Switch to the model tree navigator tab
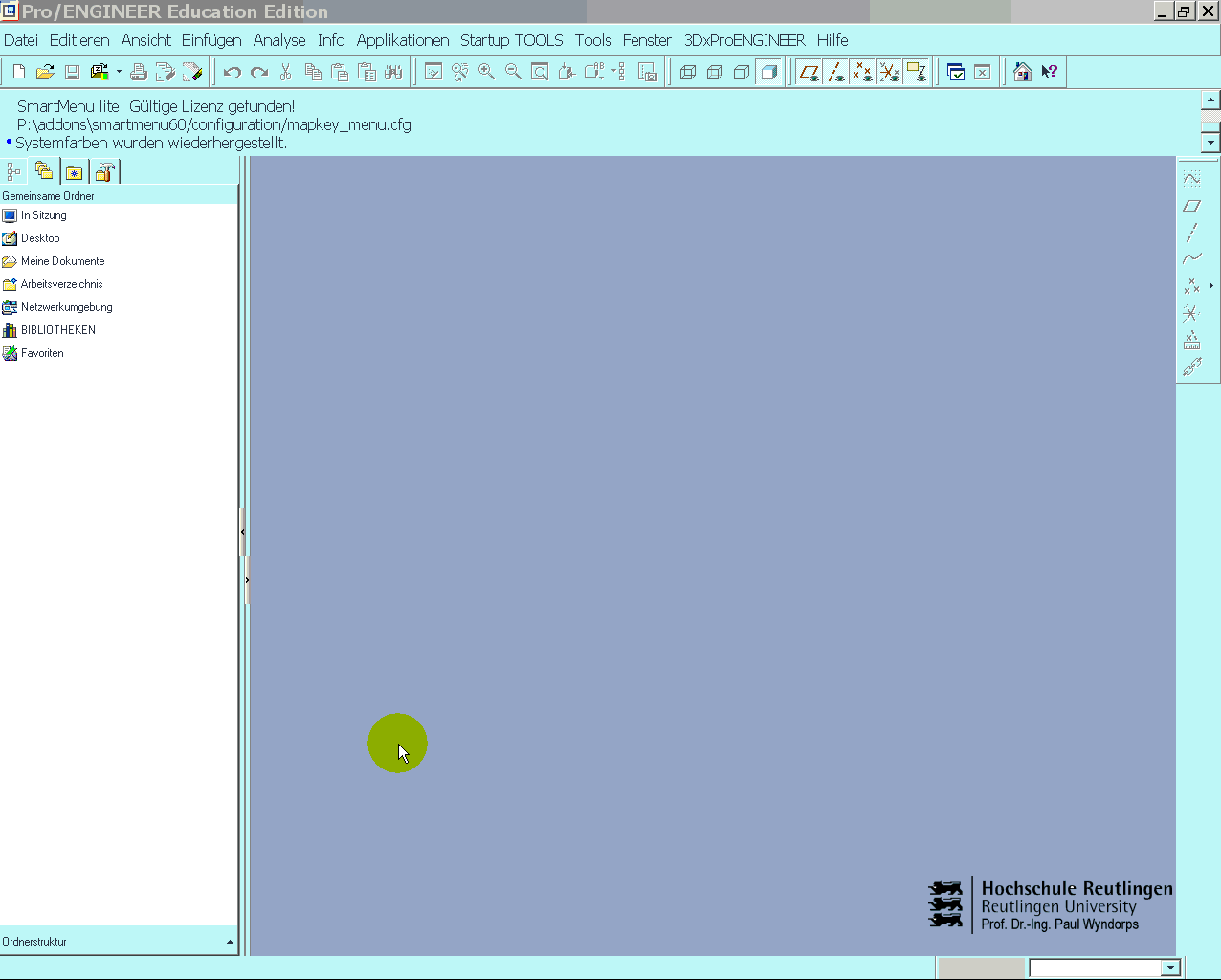Image resolution: width=1221 pixels, height=980 pixels. (13, 172)
